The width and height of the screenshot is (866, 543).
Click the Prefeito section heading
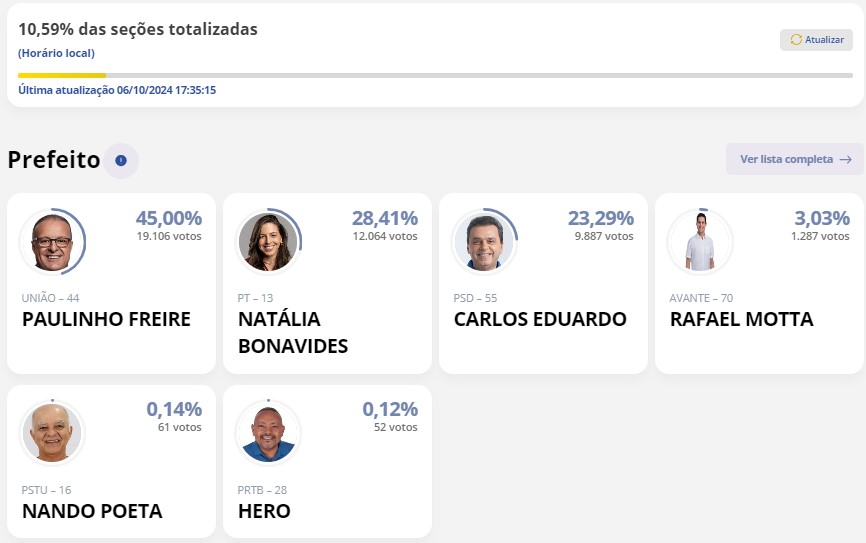54,160
